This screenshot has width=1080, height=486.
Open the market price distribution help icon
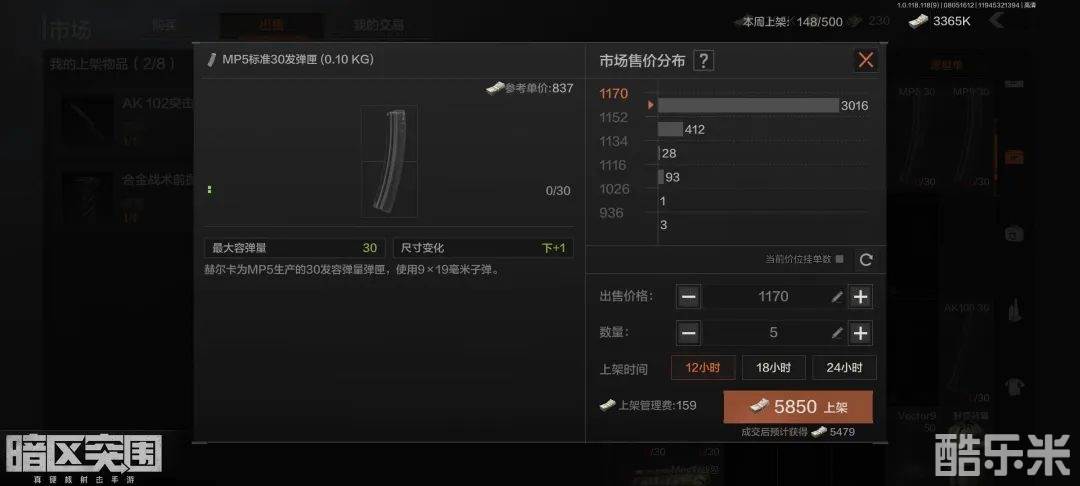tap(703, 61)
